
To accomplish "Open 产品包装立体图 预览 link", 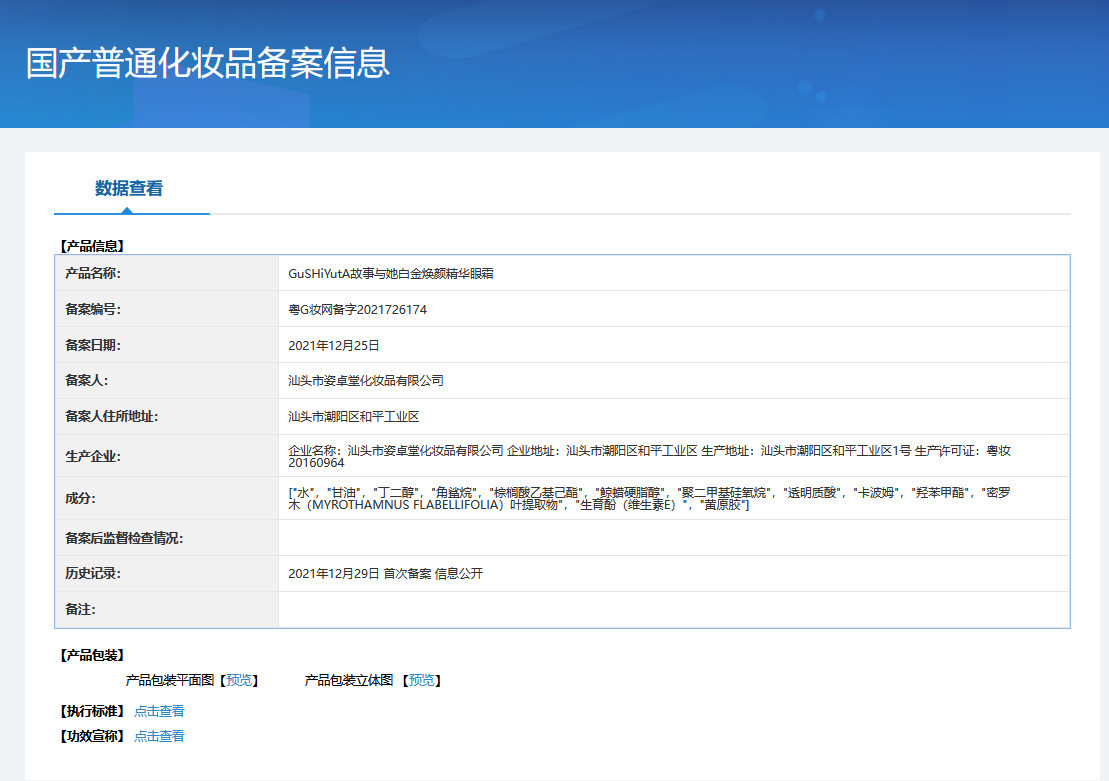I will coord(422,681).
